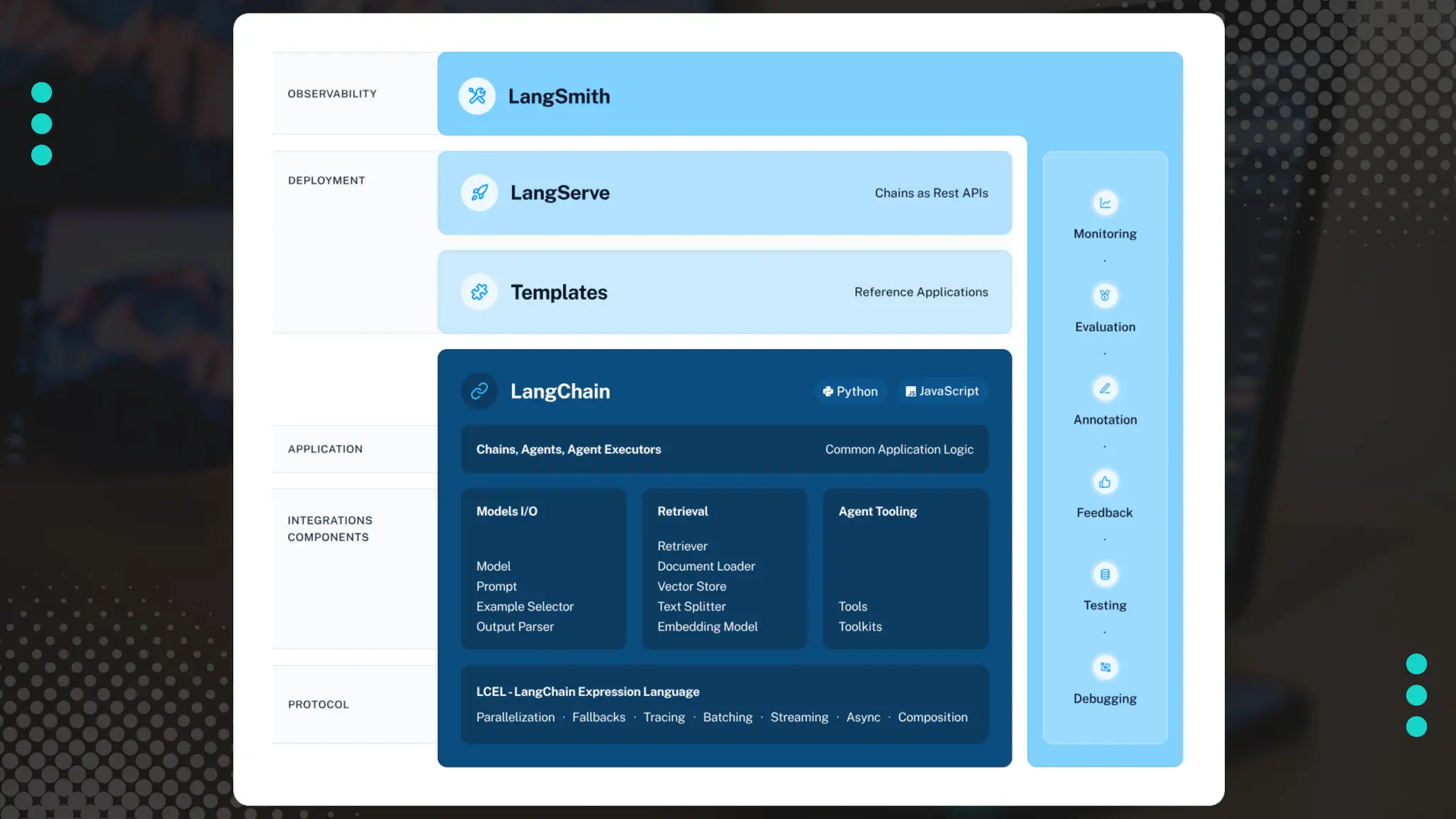Click the OBSERVABILITY row label
This screenshot has width=1456, height=819.
tap(332, 94)
